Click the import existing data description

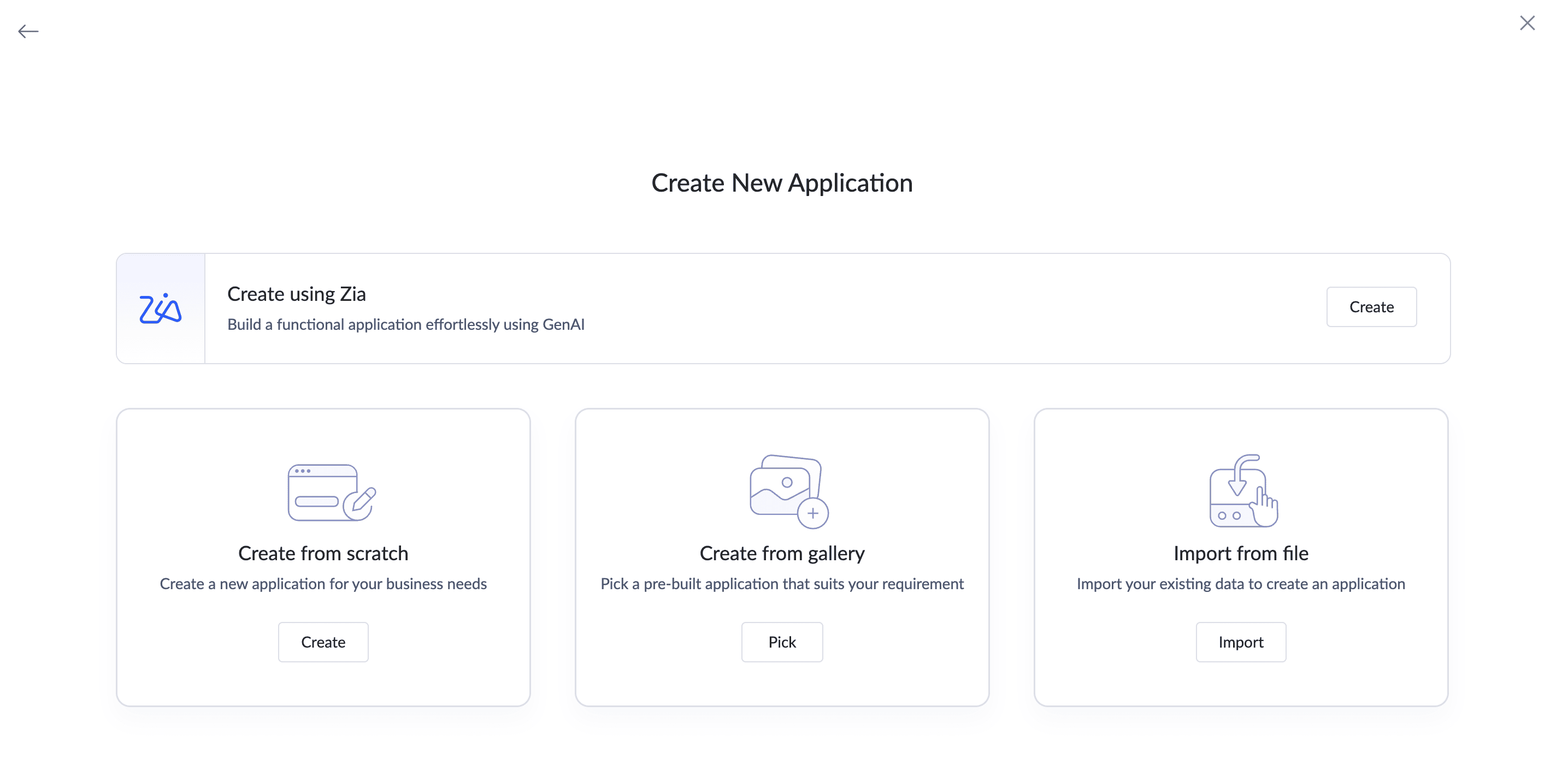pos(1241,584)
